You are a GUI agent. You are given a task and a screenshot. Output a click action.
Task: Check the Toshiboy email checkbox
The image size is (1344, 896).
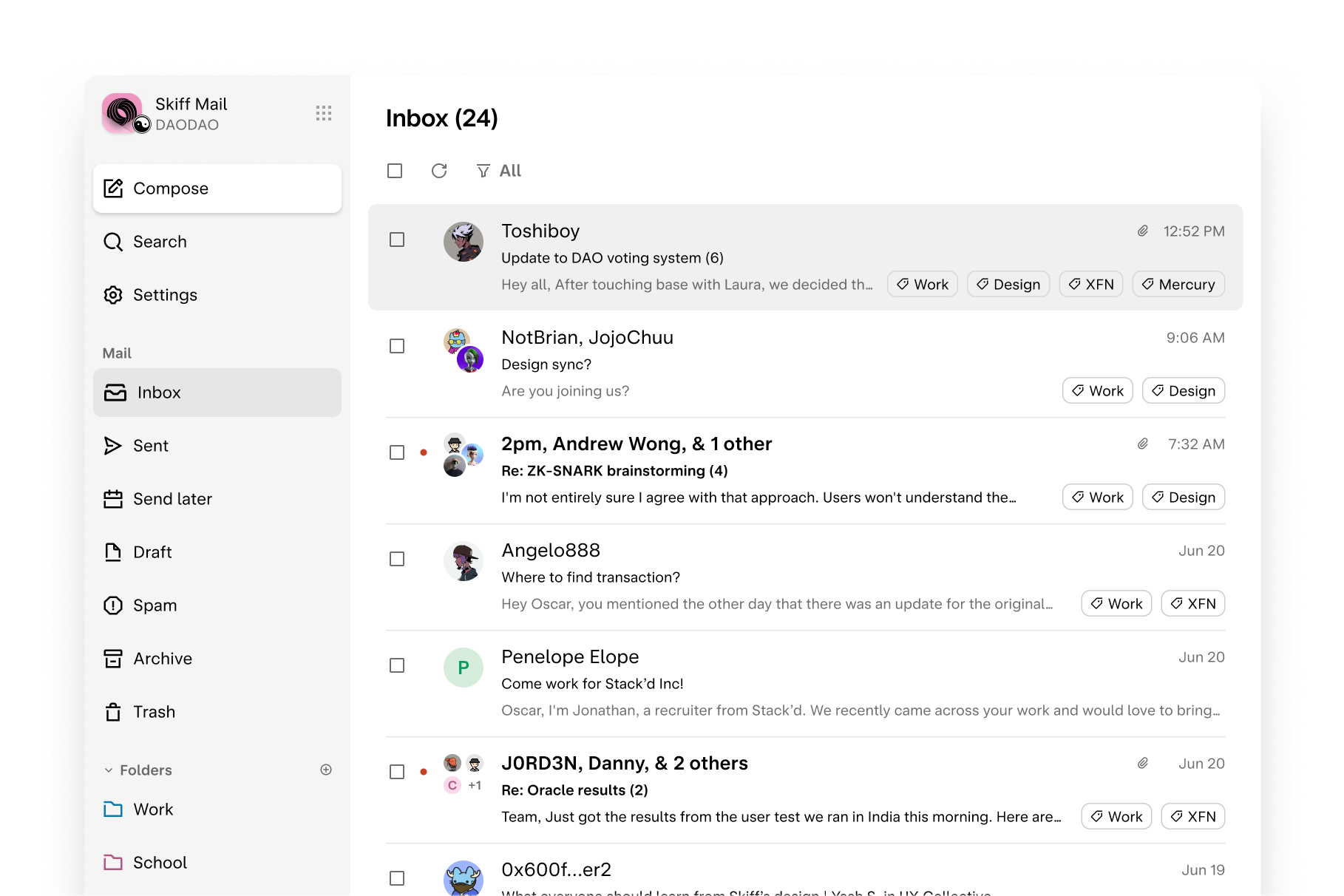(397, 240)
